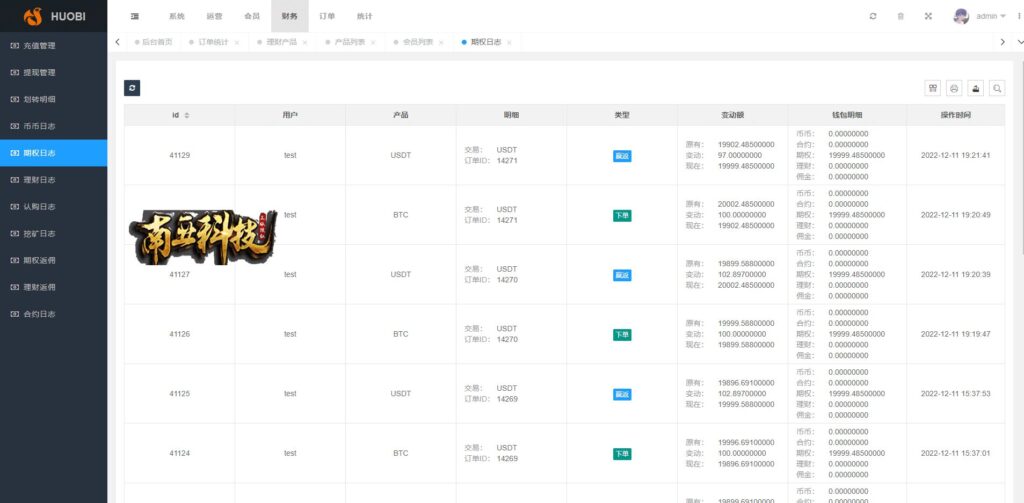Image resolution: width=1024 pixels, height=503 pixels.
Task: Open the 运营 top menu
Action: pyautogui.click(x=214, y=16)
